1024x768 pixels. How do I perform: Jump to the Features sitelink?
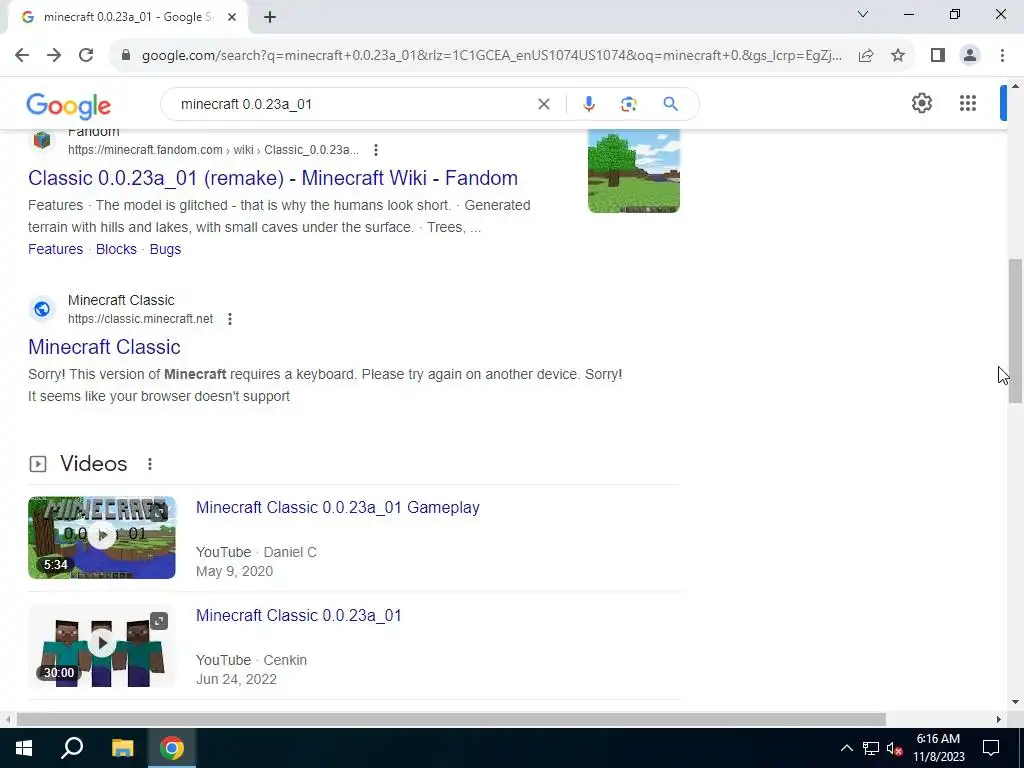(56, 249)
